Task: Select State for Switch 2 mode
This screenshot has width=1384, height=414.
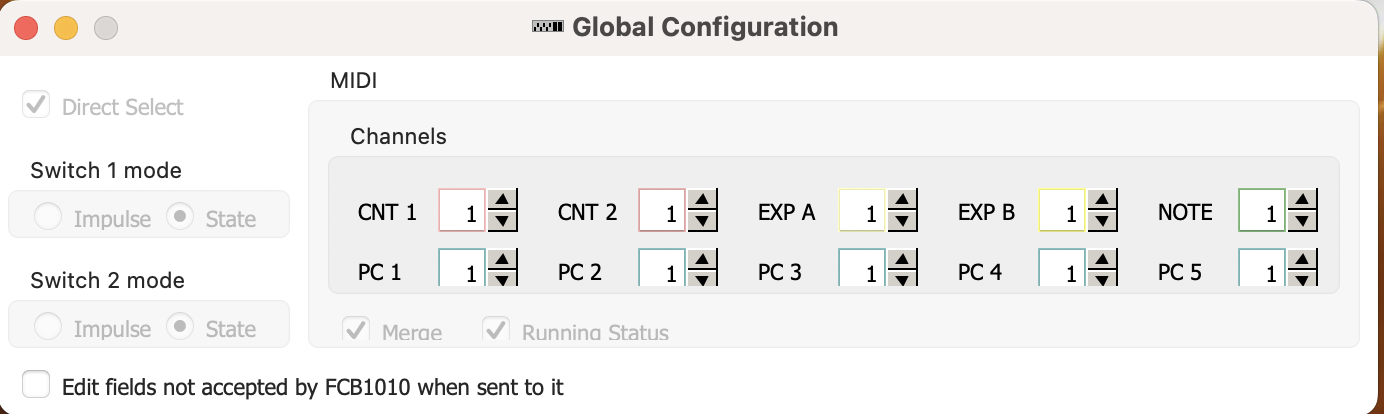Action: [x=180, y=327]
